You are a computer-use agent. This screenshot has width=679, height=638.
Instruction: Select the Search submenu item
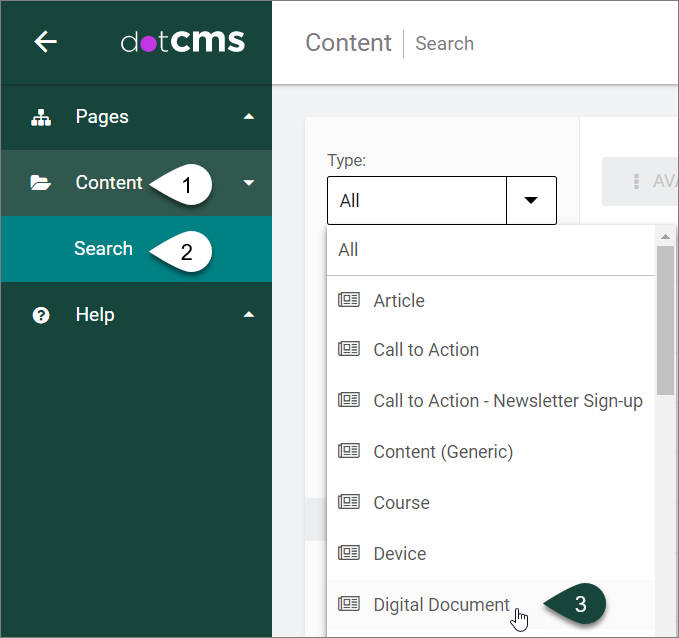(x=103, y=249)
